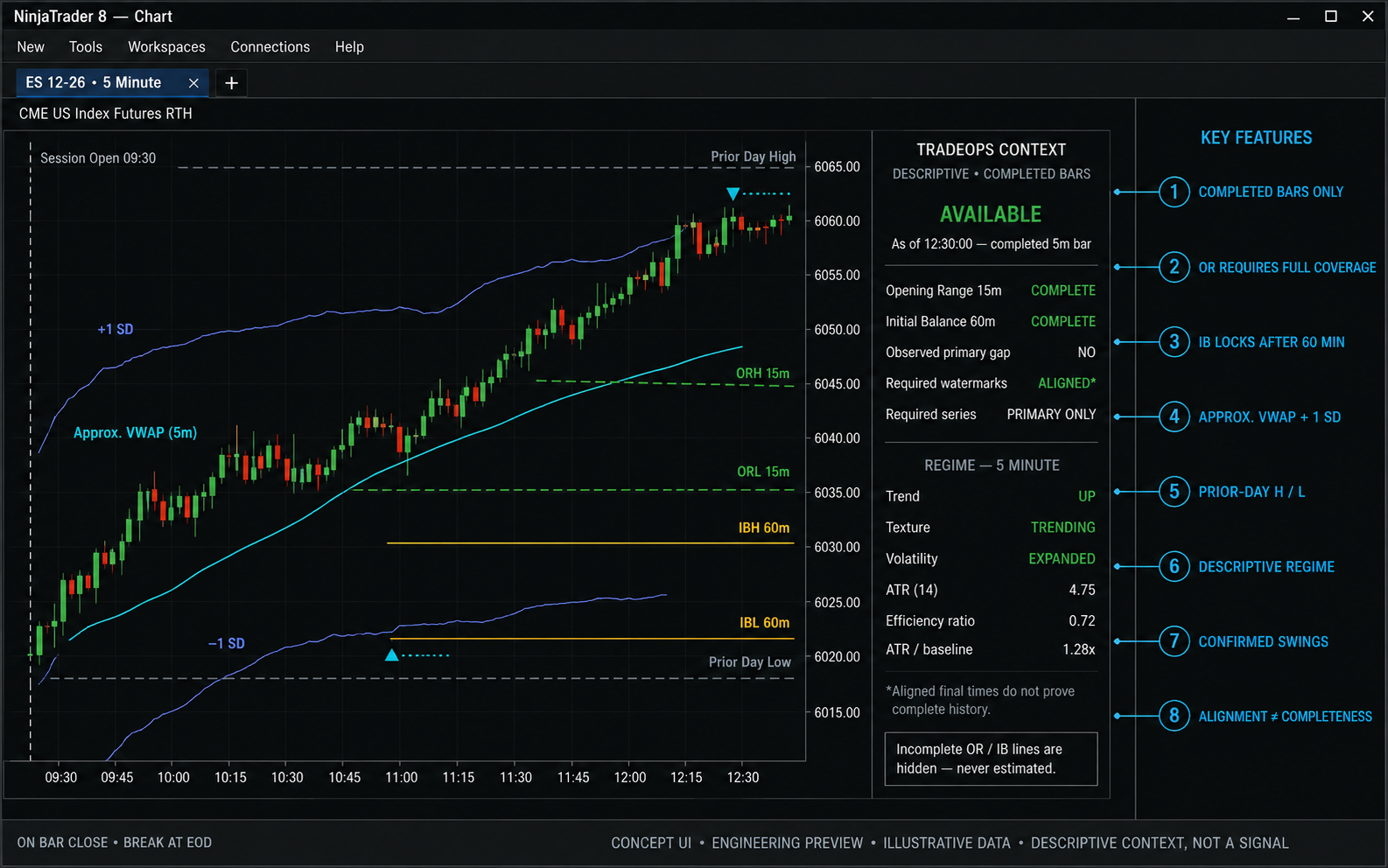Click COMPLETED BARS ONLY feature label

1271,192
